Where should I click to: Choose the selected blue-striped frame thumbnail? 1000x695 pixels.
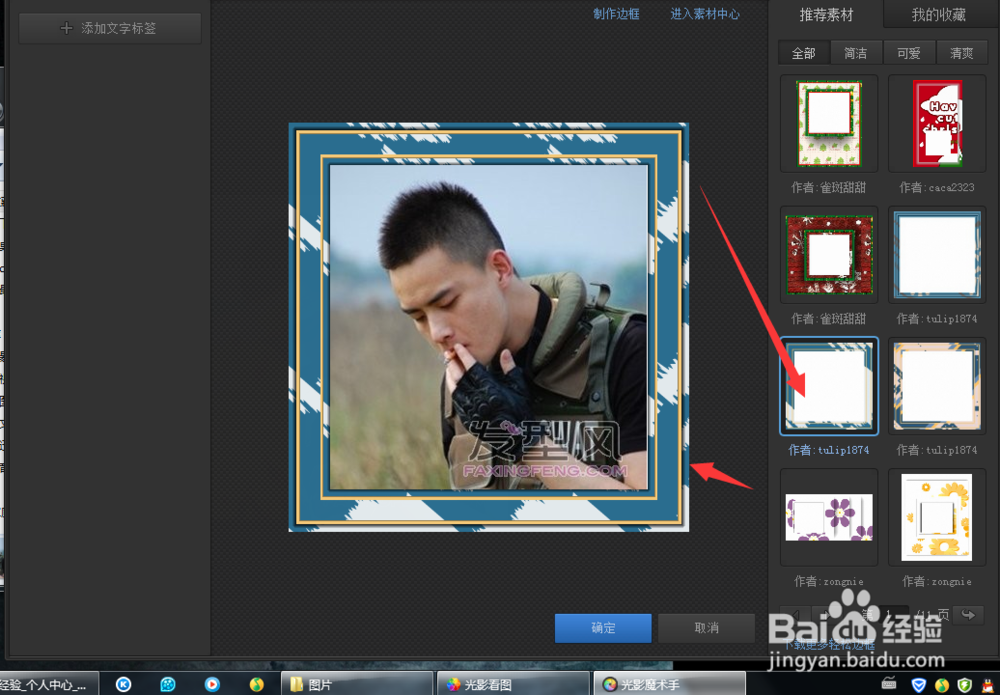829,386
